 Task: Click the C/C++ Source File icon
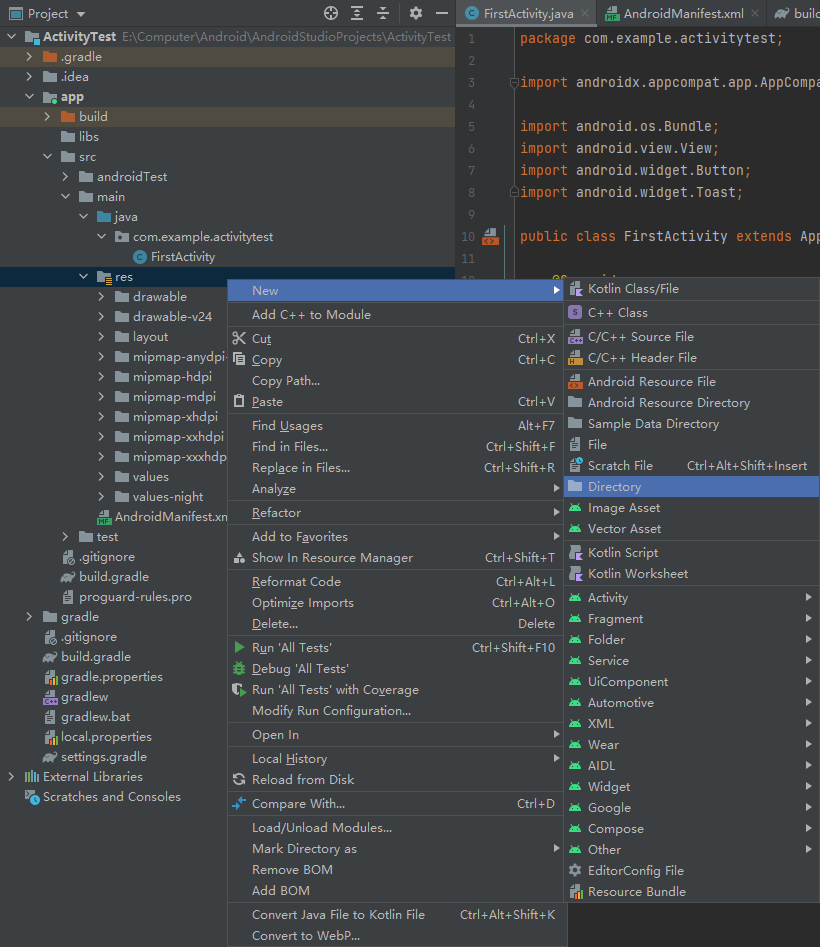575,337
